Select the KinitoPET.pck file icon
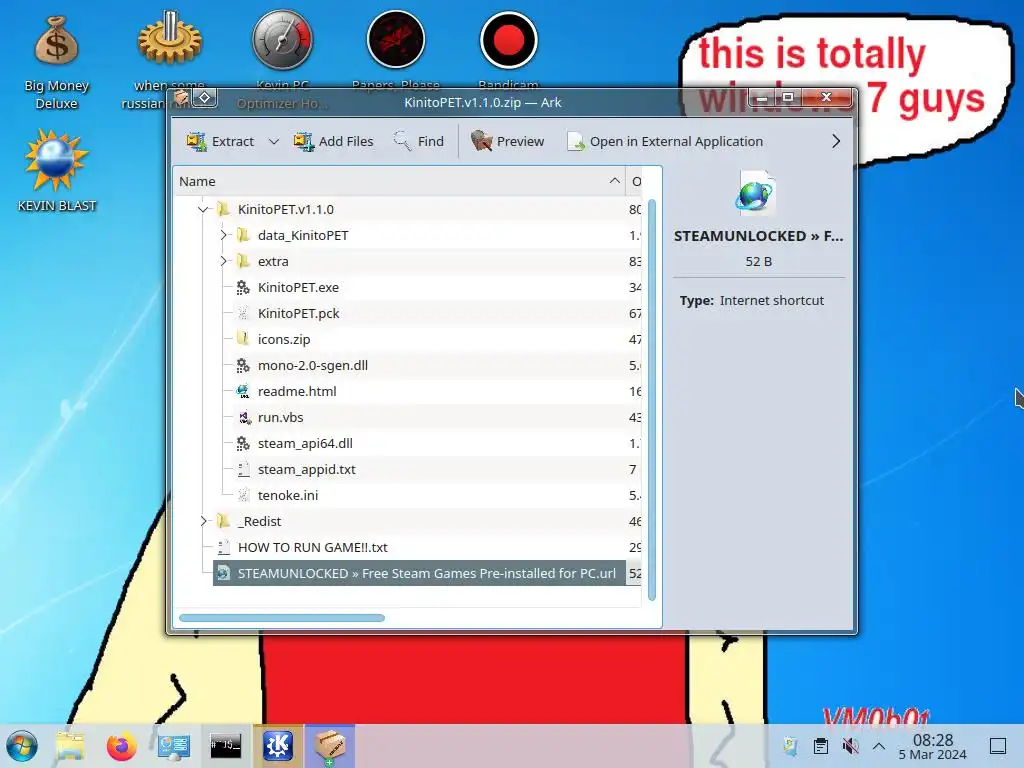1024x768 pixels. (243, 313)
